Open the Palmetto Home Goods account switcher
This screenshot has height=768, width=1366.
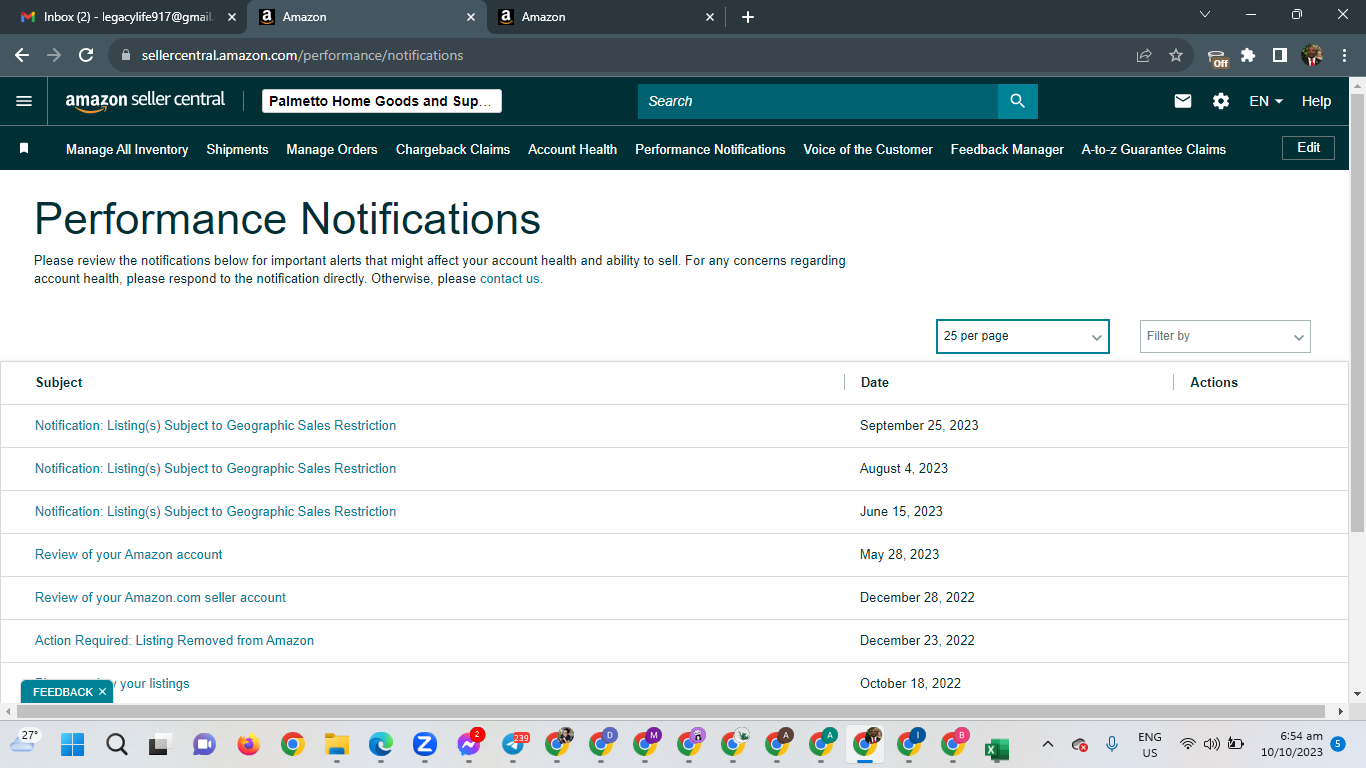click(382, 101)
